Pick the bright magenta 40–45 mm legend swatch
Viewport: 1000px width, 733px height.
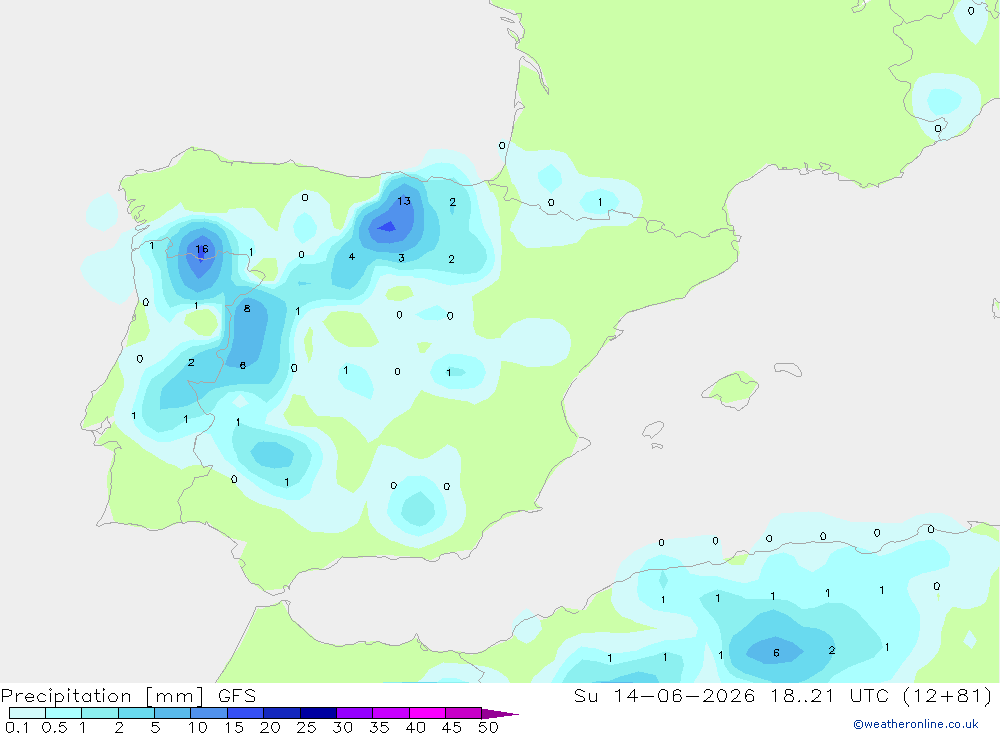427,713
